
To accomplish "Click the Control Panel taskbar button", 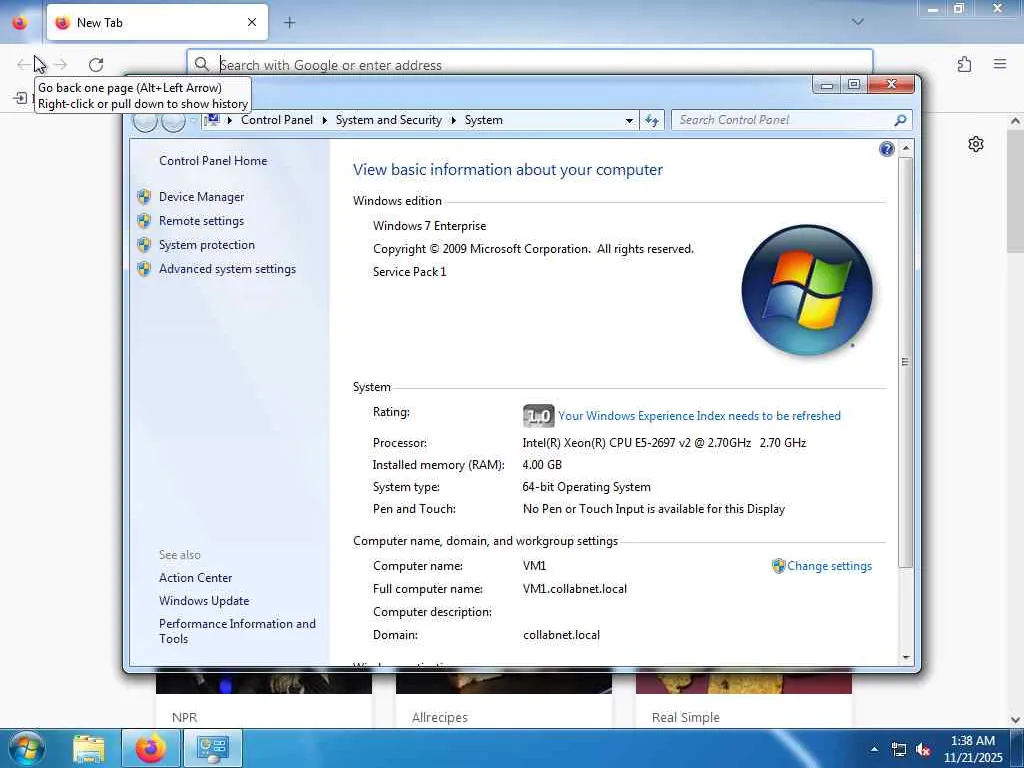I will coord(213,749).
